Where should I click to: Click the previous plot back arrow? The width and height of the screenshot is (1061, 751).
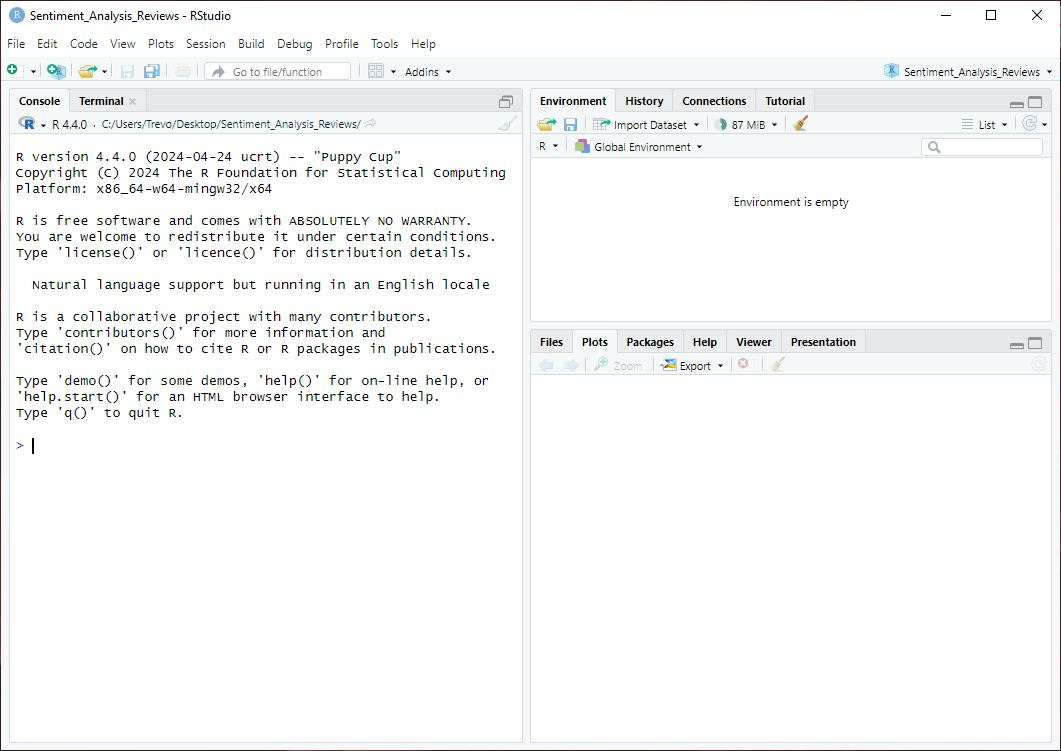[x=546, y=365]
